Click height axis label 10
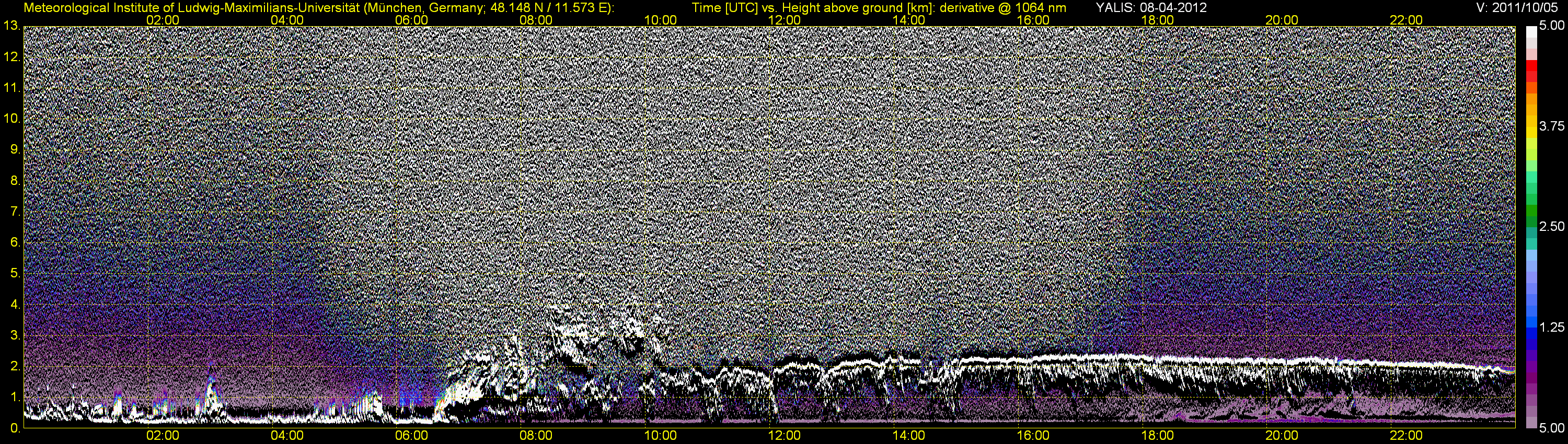 [x=11, y=119]
